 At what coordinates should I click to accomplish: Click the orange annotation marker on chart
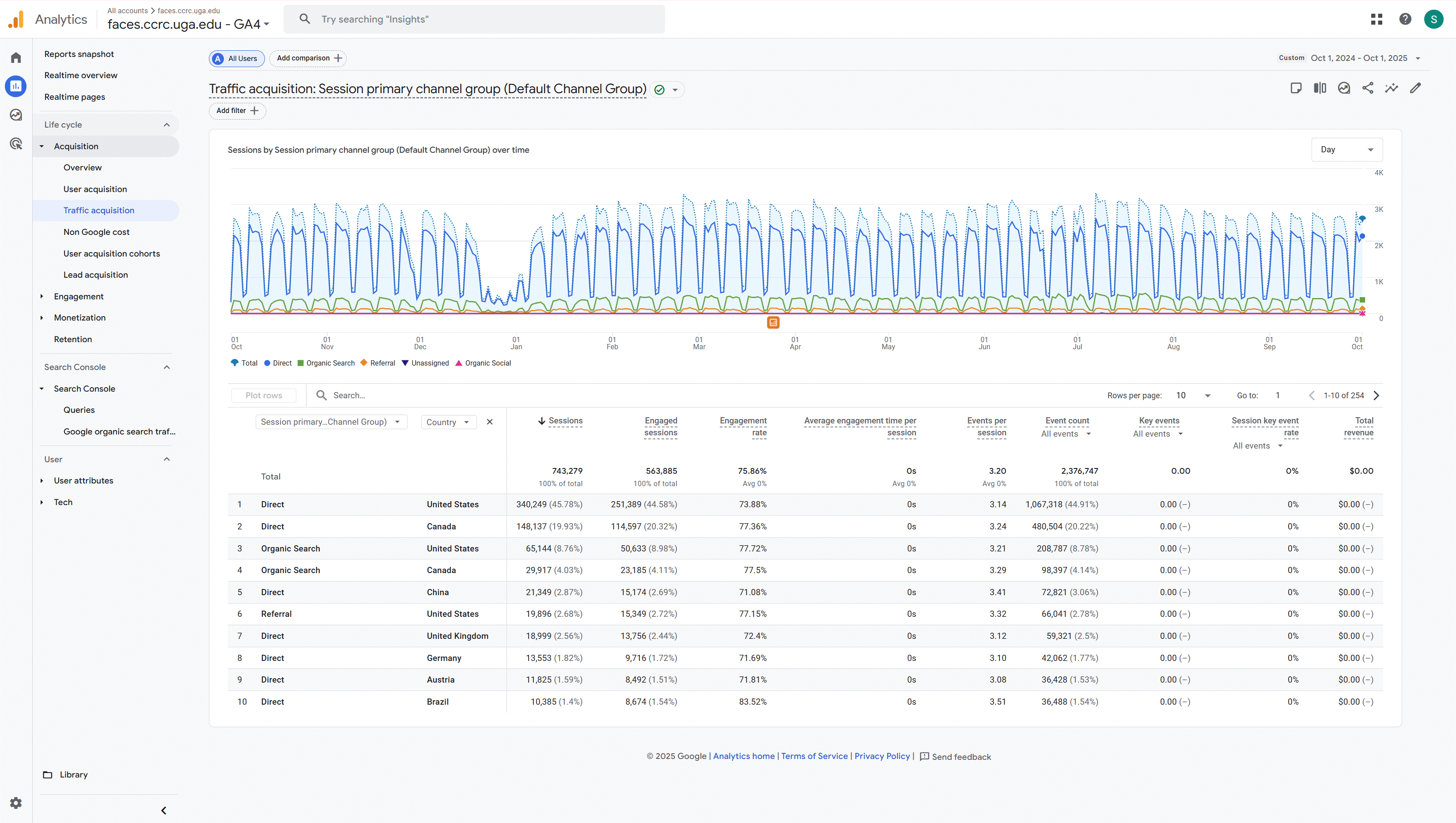(x=773, y=322)
